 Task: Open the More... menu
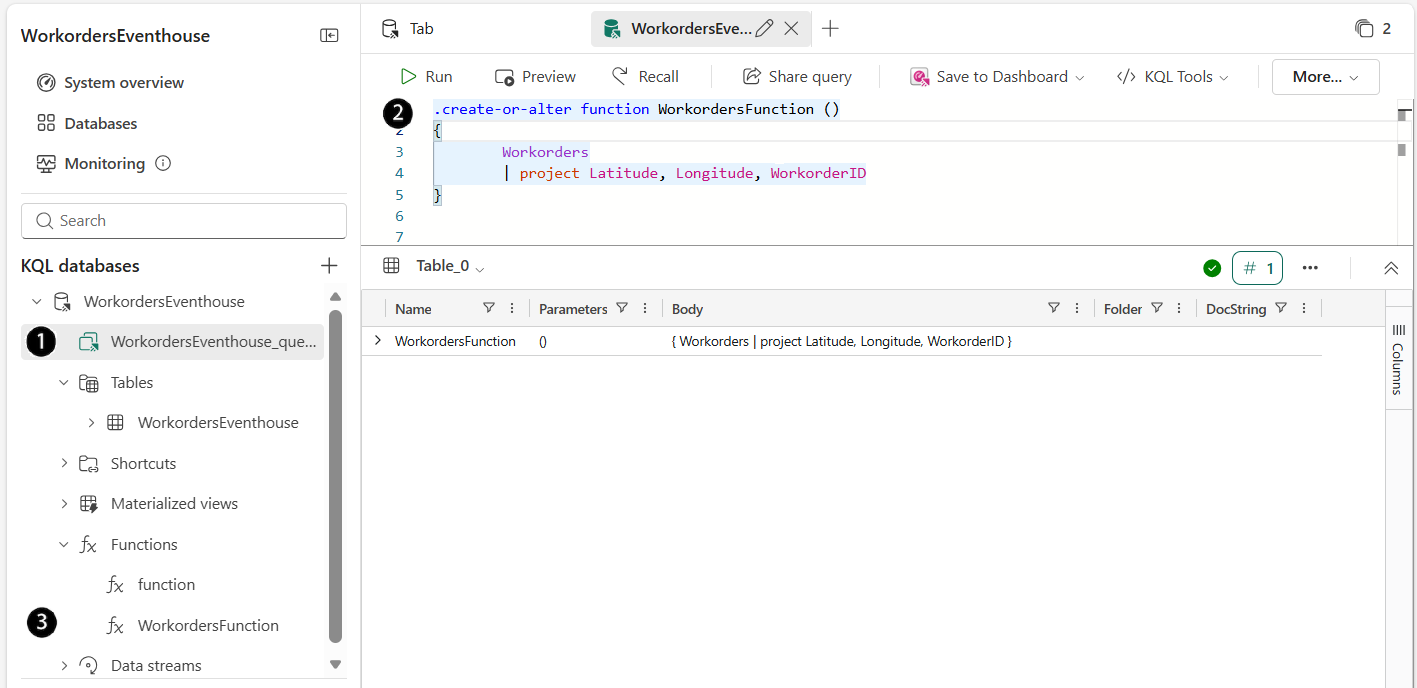(x=1325, y=76)
